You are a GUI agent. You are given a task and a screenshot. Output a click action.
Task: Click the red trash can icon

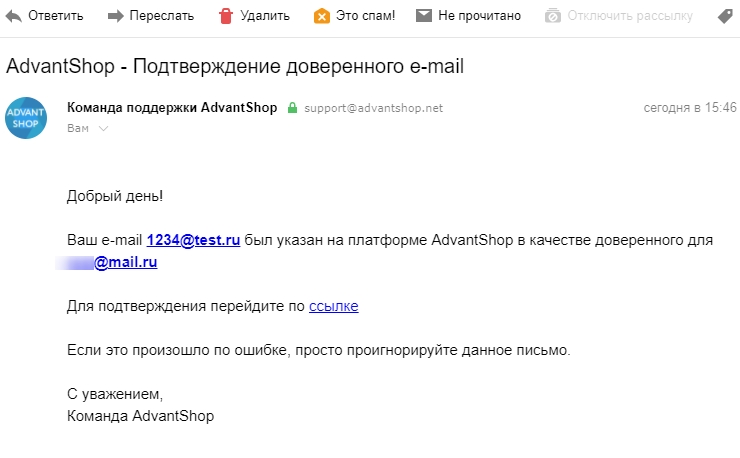tap(225, 16)
